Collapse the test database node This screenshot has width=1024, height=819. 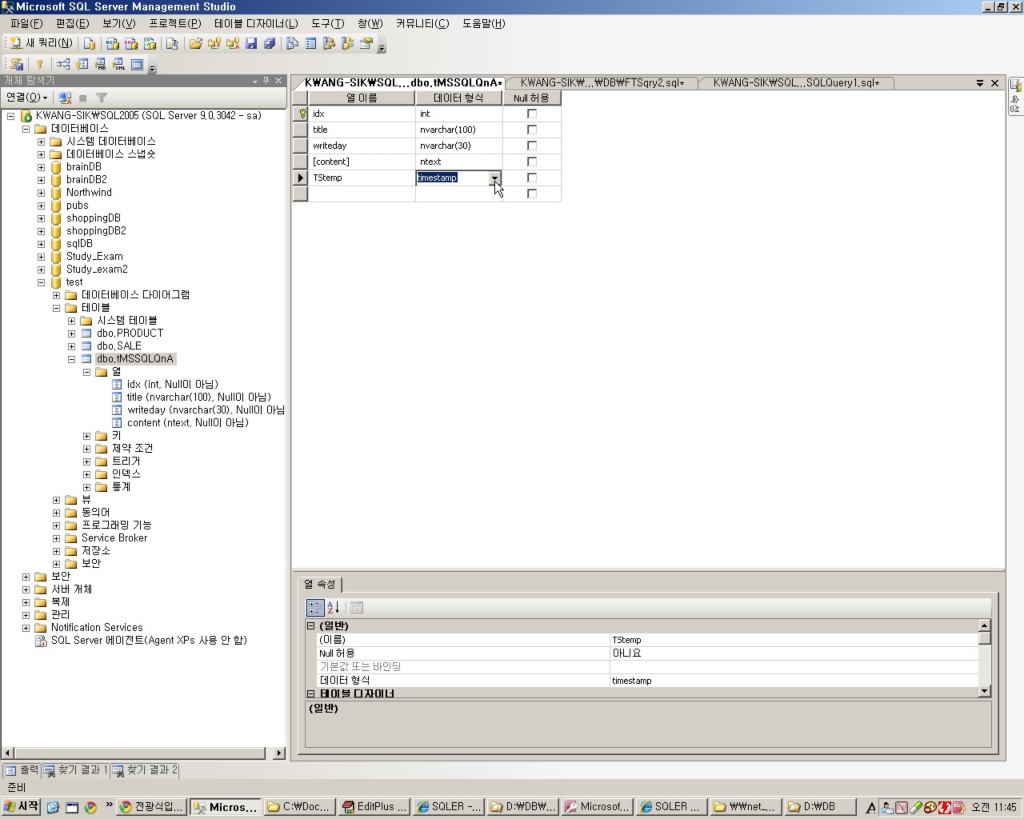[41, 282]
